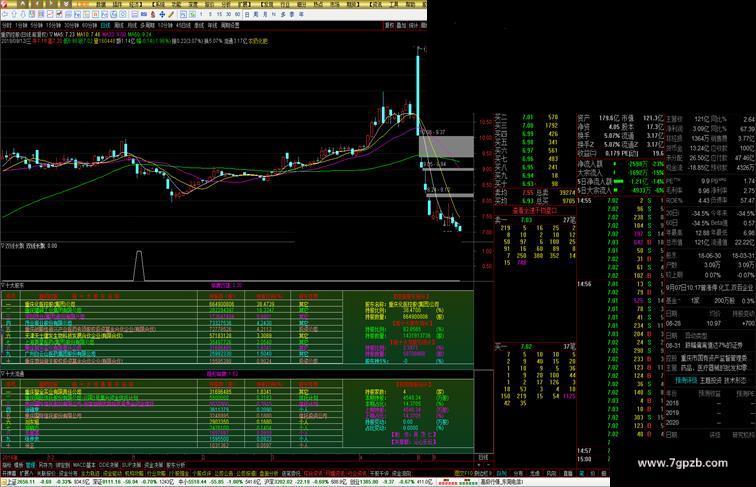
Task: Switch to the 周线 period tab
Action: click(119, 25)
